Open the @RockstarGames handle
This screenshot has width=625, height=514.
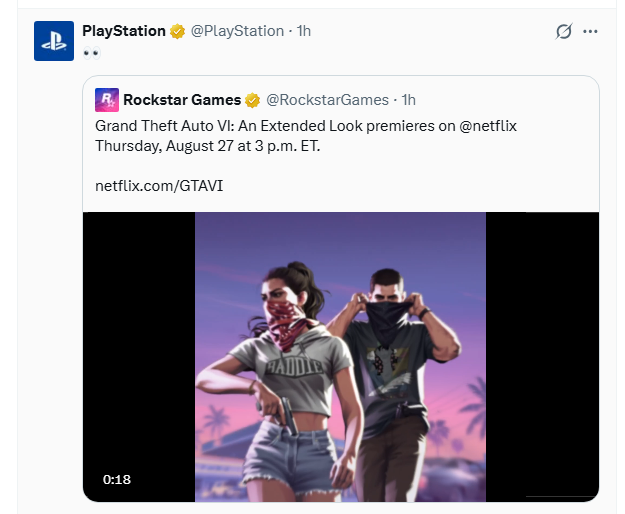point(327,100)
